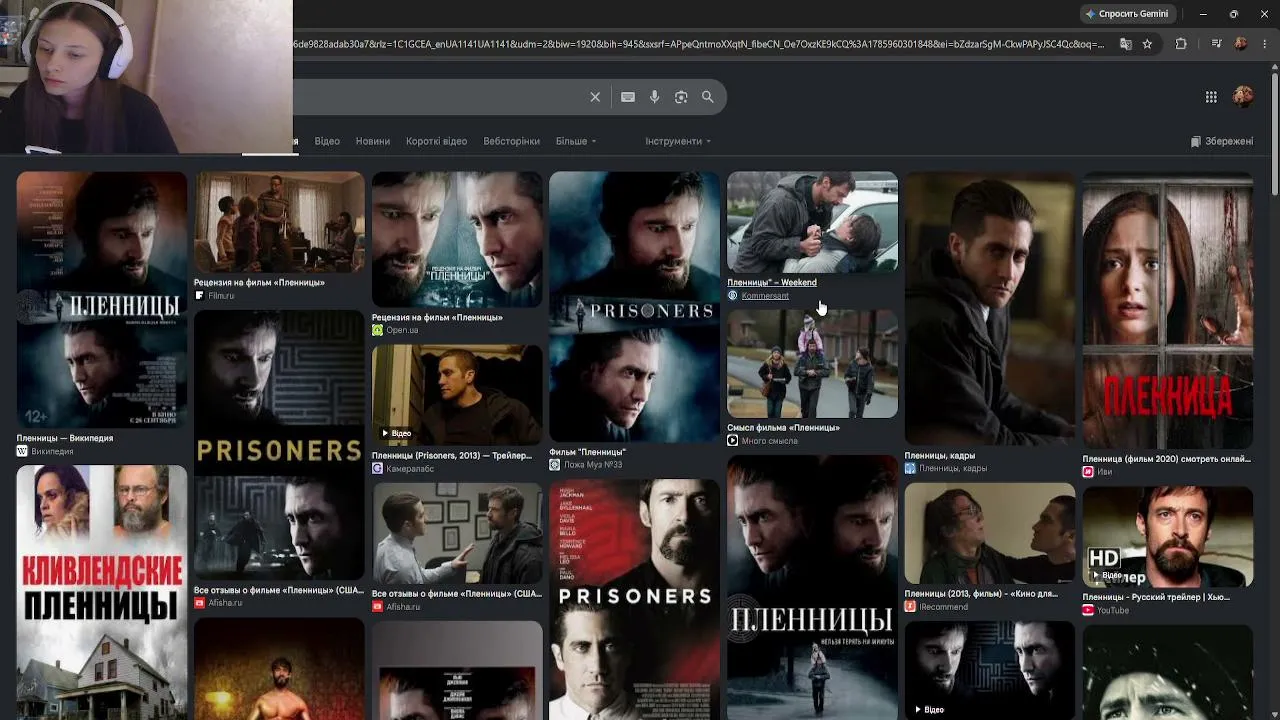
Task: Expand the Інструменти dropdown
Action: click(678, 141)
